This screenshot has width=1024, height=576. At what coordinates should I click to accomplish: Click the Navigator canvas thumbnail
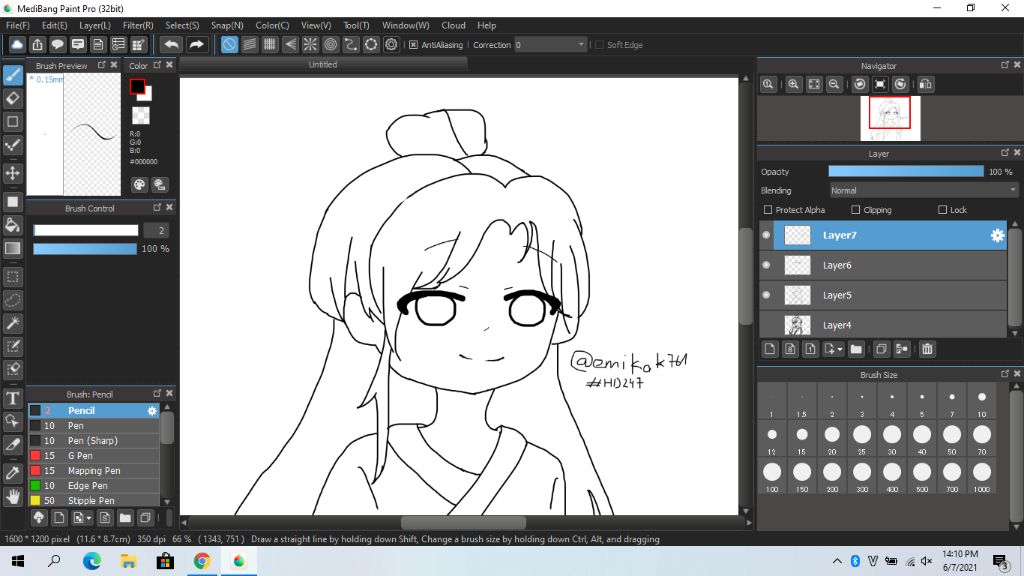[890, 118]
